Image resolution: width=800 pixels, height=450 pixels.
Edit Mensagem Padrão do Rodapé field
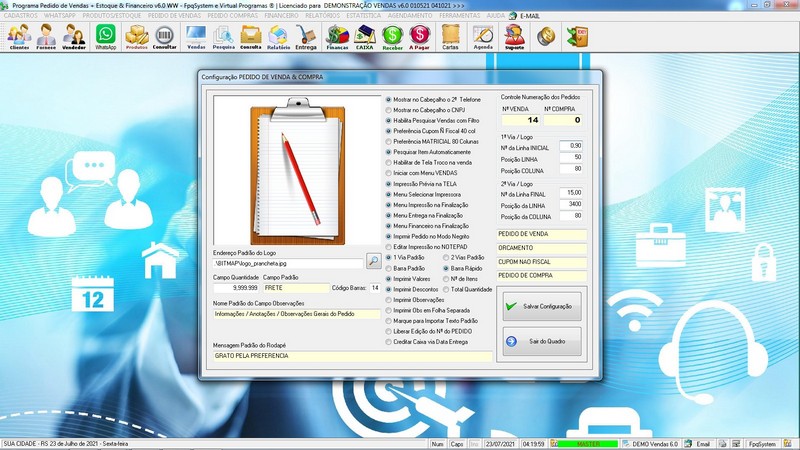[352, 356]
